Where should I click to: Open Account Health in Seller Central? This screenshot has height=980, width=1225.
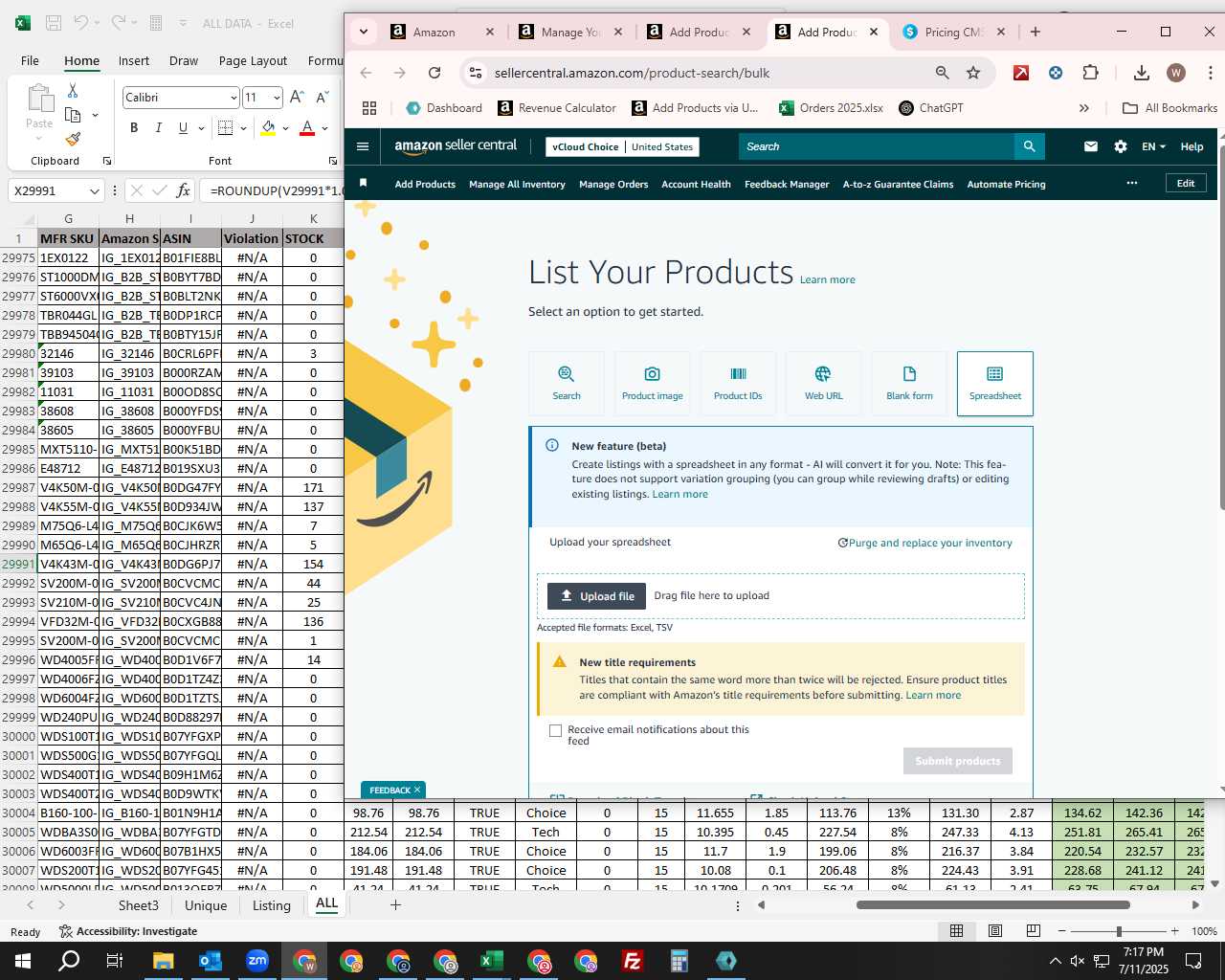[x=696, y=184]
